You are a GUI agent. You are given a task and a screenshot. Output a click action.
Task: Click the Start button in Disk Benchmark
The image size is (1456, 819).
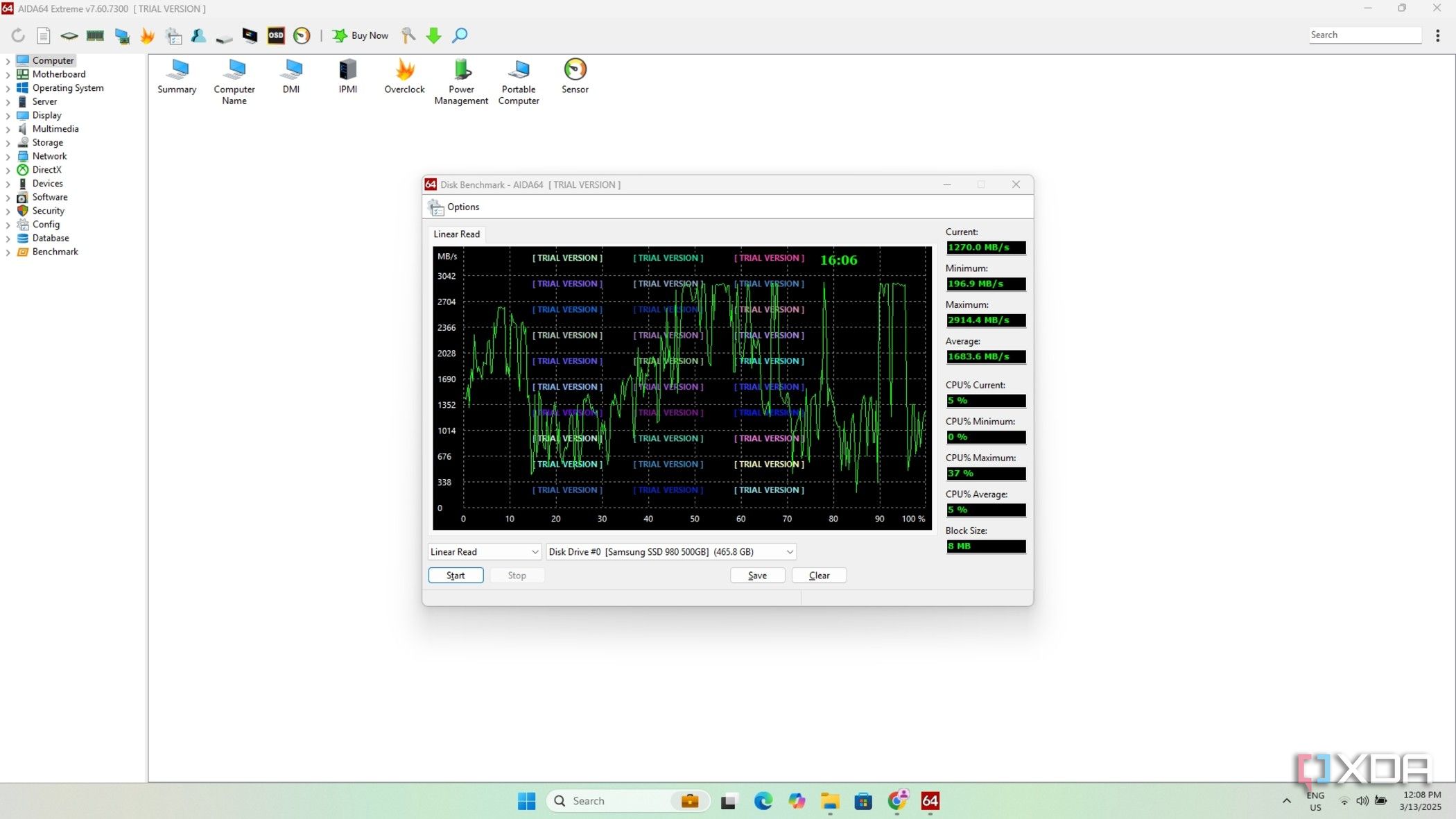pyautogui.click(x=456, y=576)
